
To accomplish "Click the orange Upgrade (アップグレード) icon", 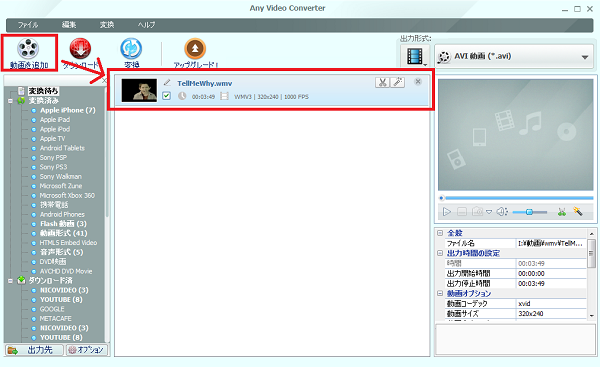I will (x=195, y=48).
